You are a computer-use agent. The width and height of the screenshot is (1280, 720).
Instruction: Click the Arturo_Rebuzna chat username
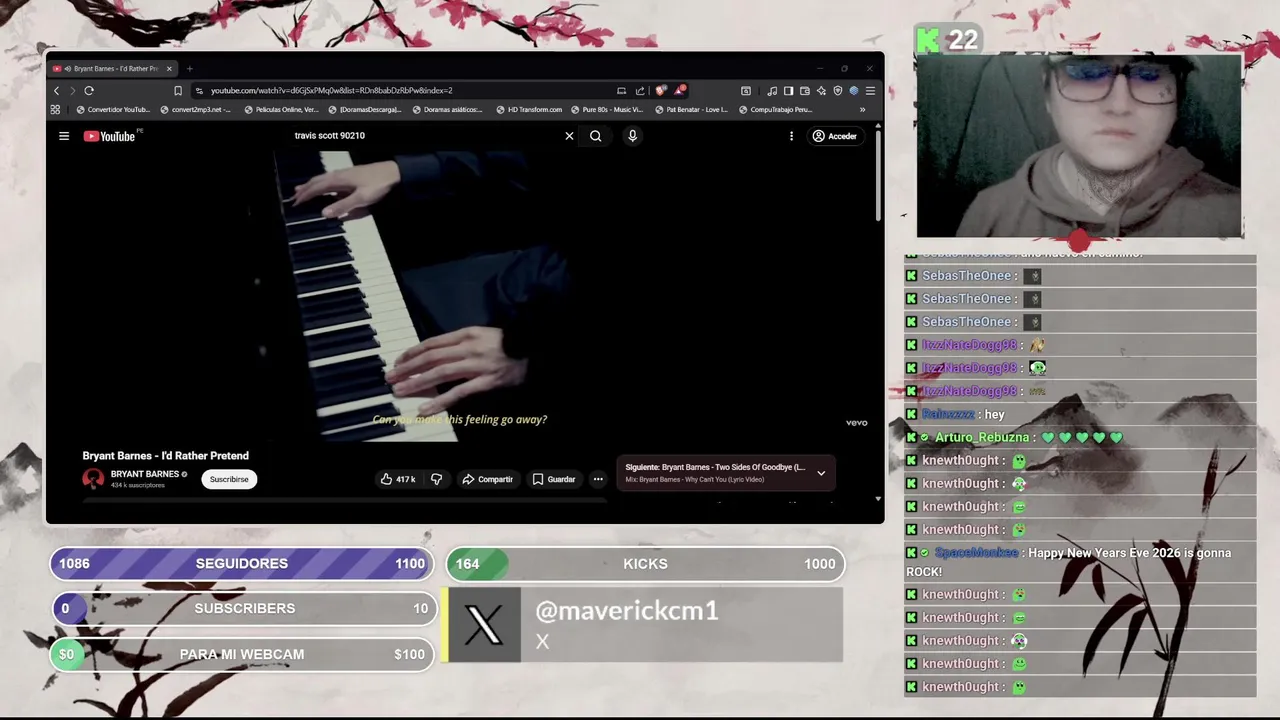(x=982, y=437)
